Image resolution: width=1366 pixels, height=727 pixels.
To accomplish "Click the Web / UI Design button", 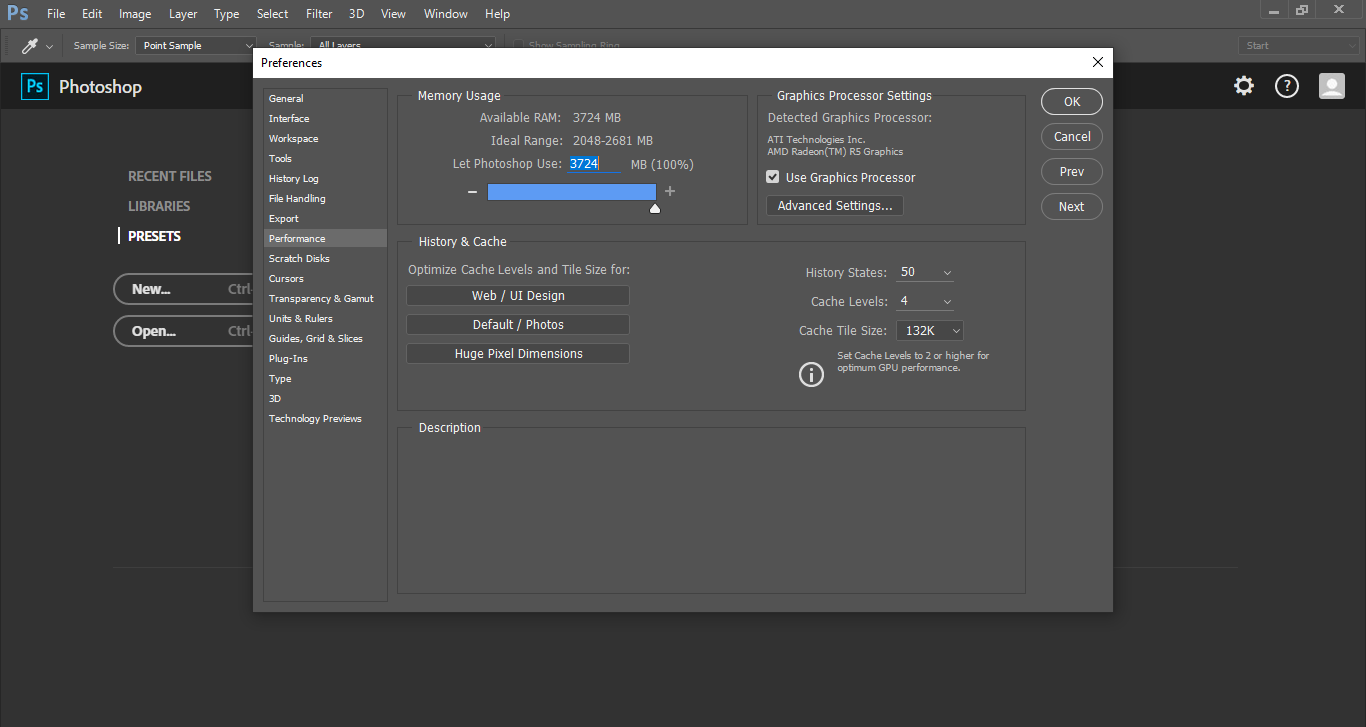I will (518, 296).
